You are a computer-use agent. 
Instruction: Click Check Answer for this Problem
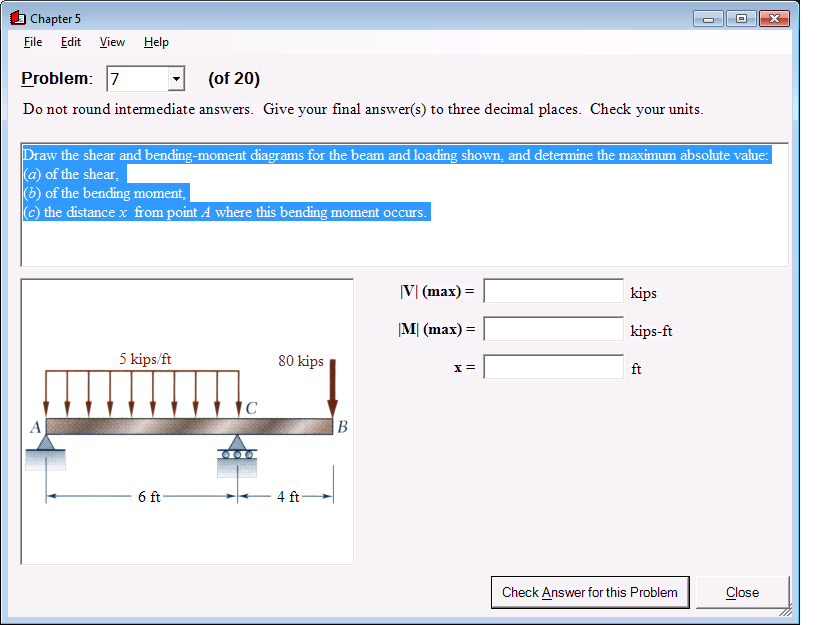tap(589, 592)
